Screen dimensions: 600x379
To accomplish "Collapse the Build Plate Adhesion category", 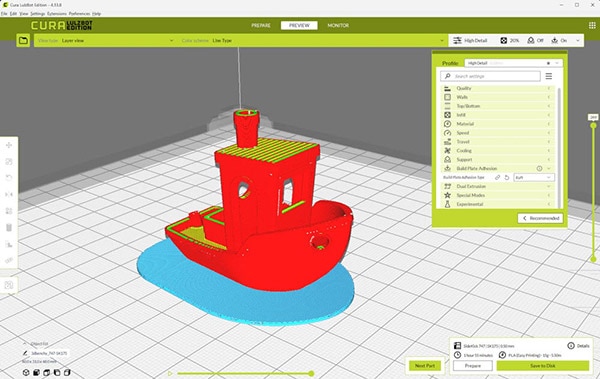I will [x=498, y=168].
